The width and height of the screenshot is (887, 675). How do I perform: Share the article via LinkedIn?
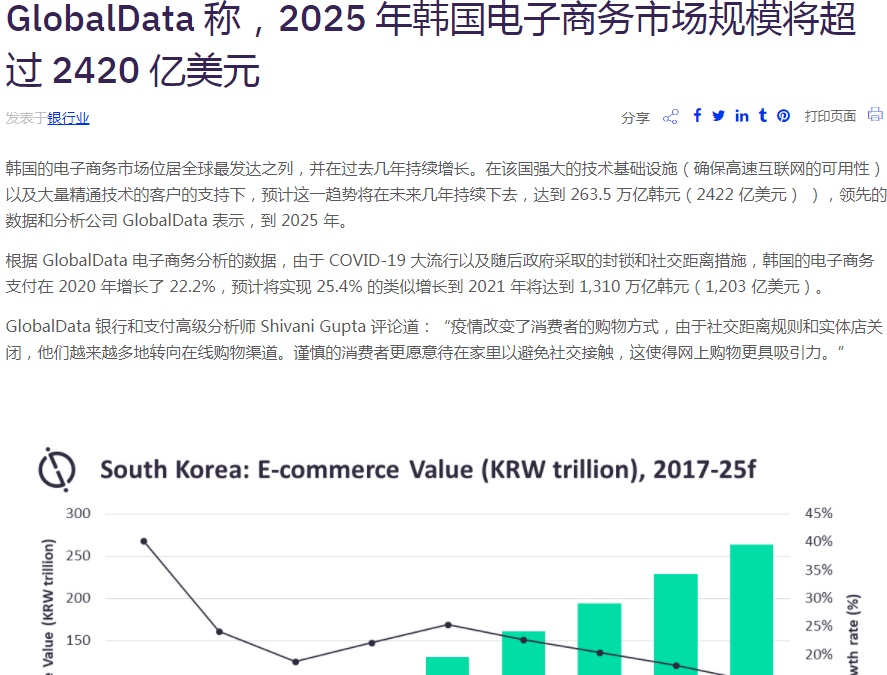(741, 116)
